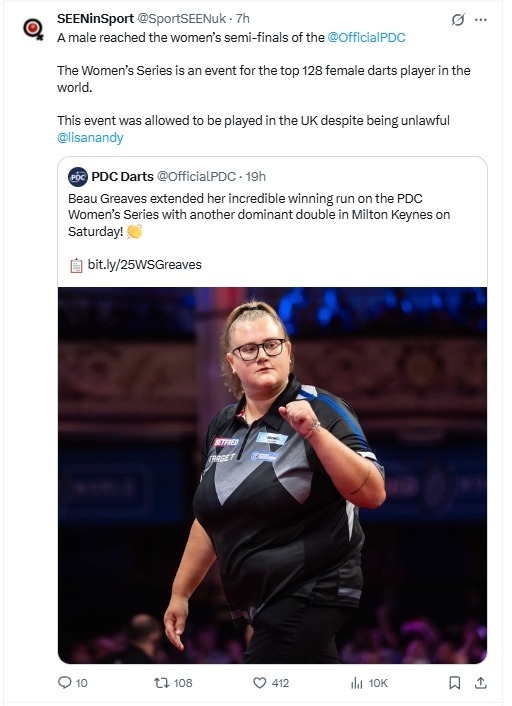The height and width of the screenshot is (706, 512).
Task: Like the post with the heart icon
Action: (259, 683)
